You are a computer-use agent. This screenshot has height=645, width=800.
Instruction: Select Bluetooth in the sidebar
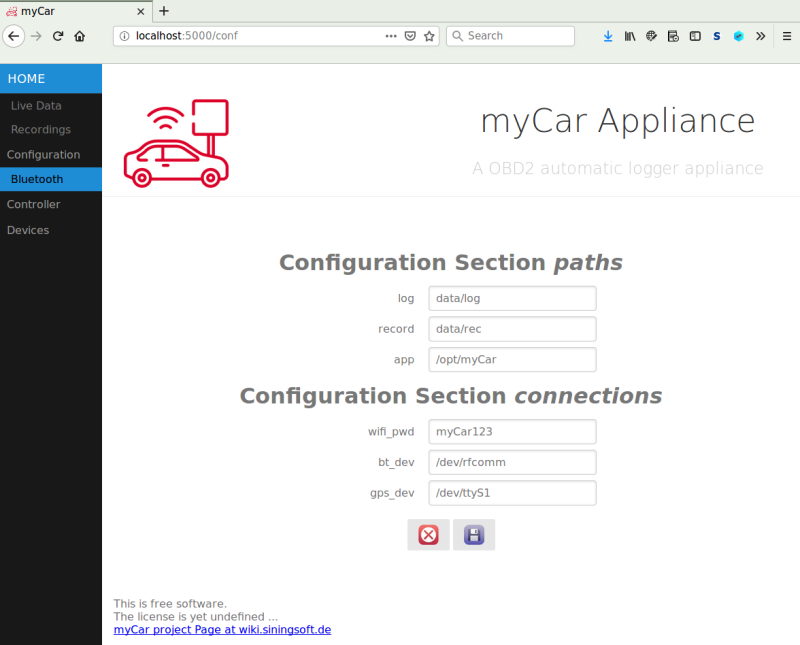(x=35, y=179)
